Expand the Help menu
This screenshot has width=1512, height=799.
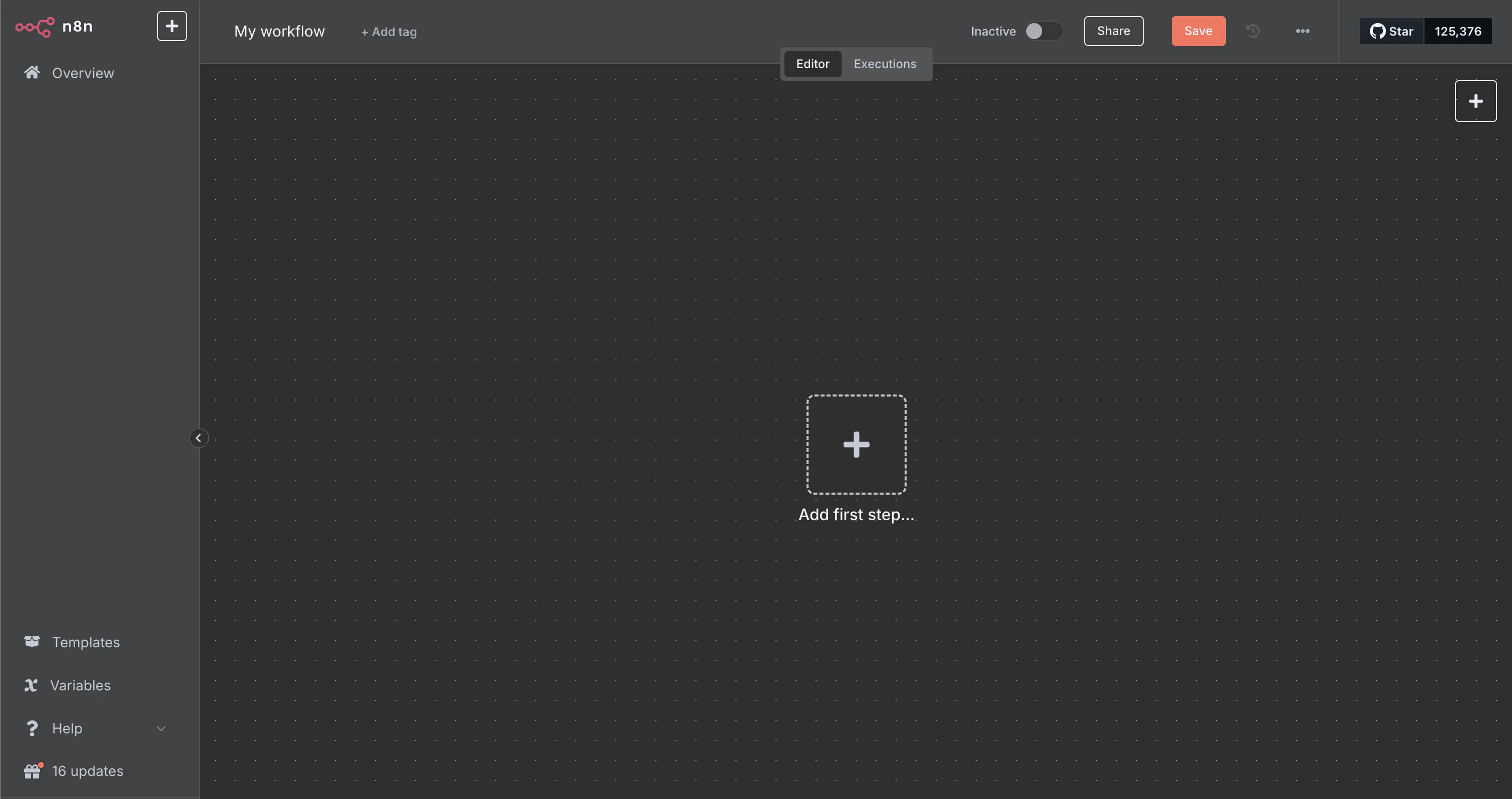pyautogui.click(x=67, y=728)
